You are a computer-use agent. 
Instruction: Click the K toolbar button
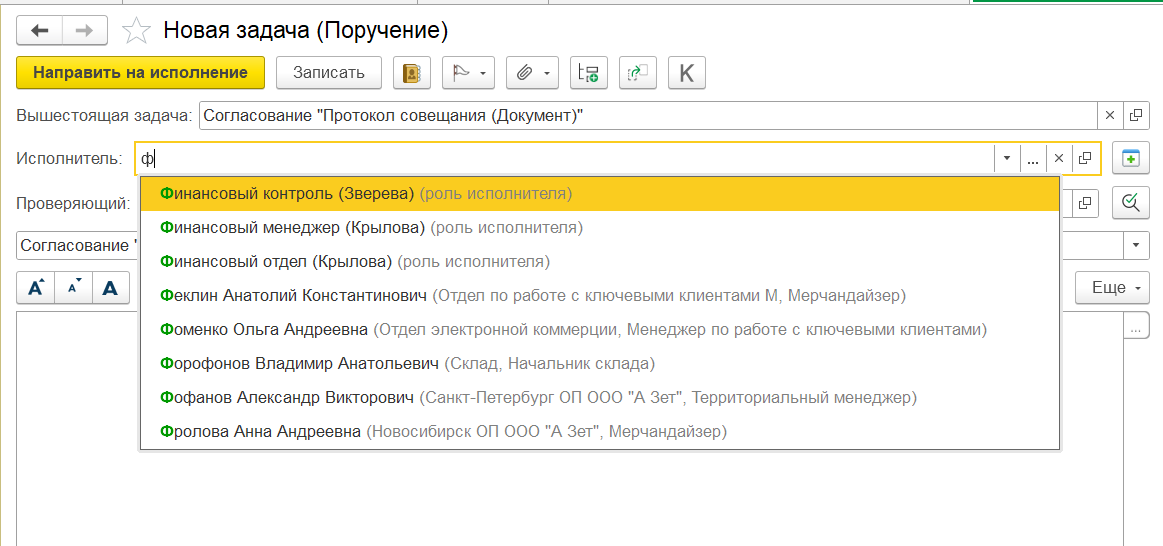686,73
